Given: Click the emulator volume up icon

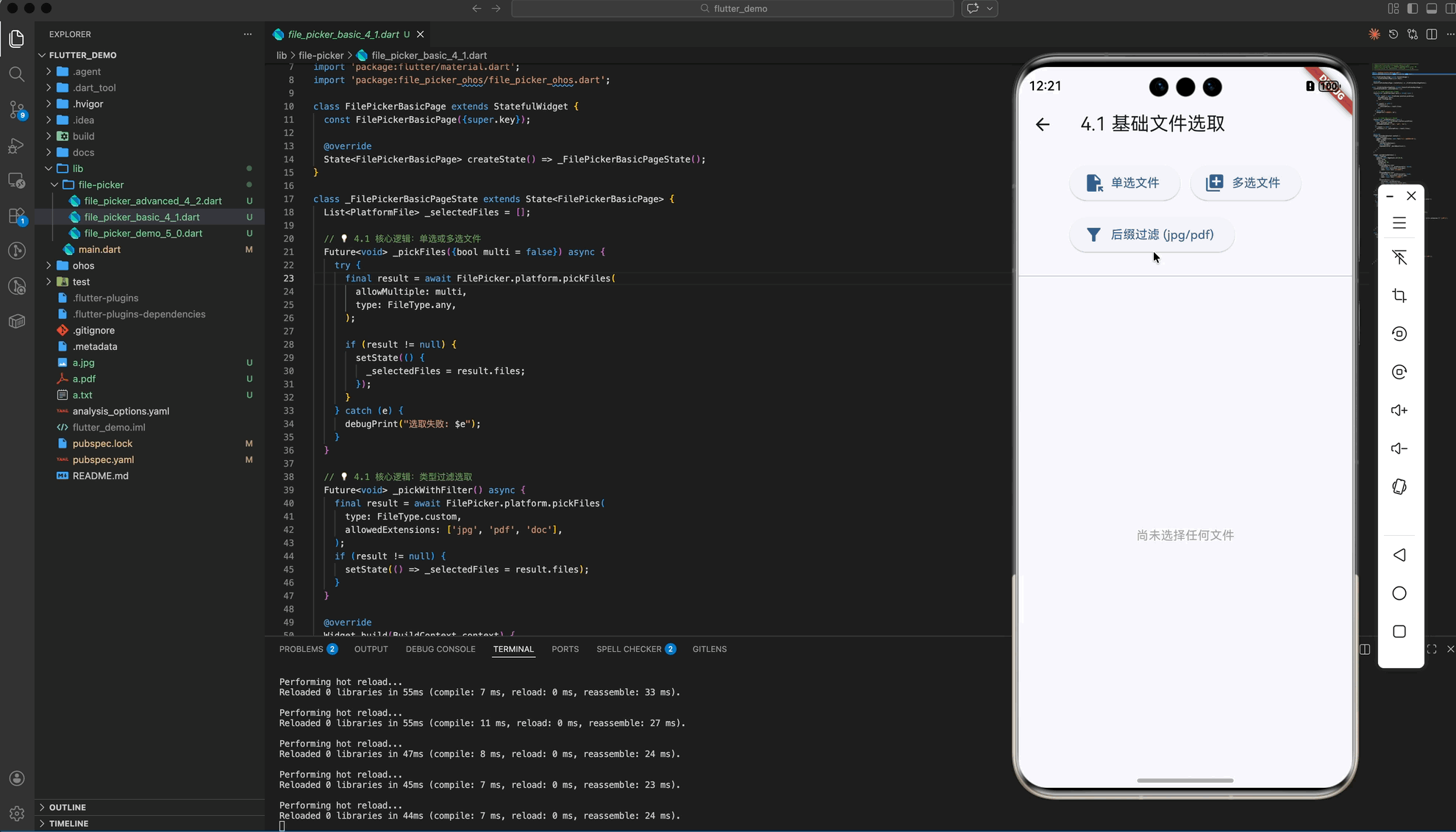Looking at the screenshot, I should click(x=1399, y=410).
